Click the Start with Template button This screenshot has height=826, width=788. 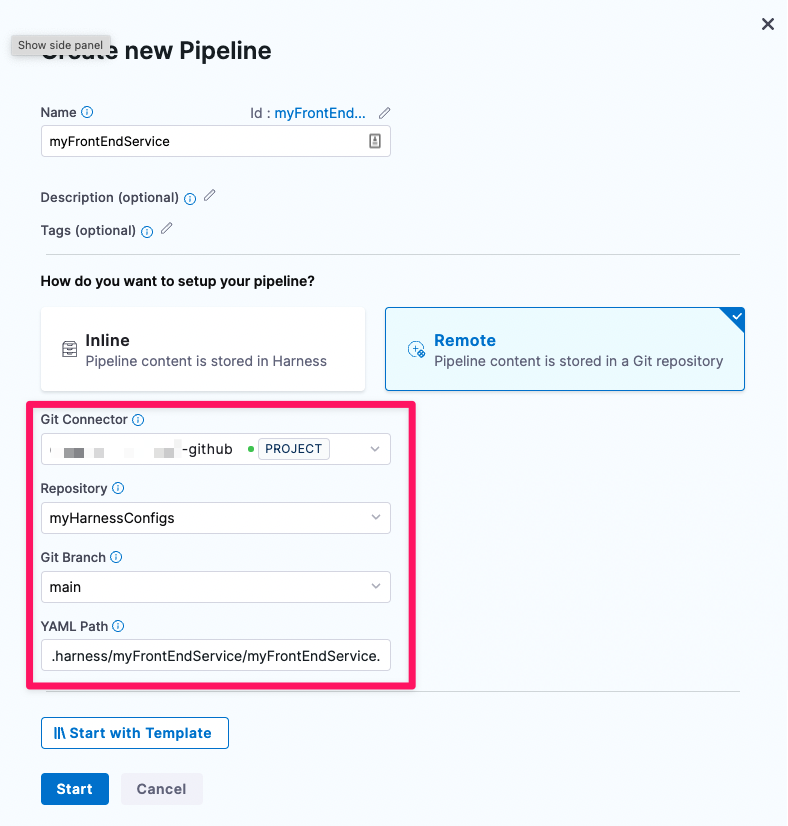pos(135,733)
